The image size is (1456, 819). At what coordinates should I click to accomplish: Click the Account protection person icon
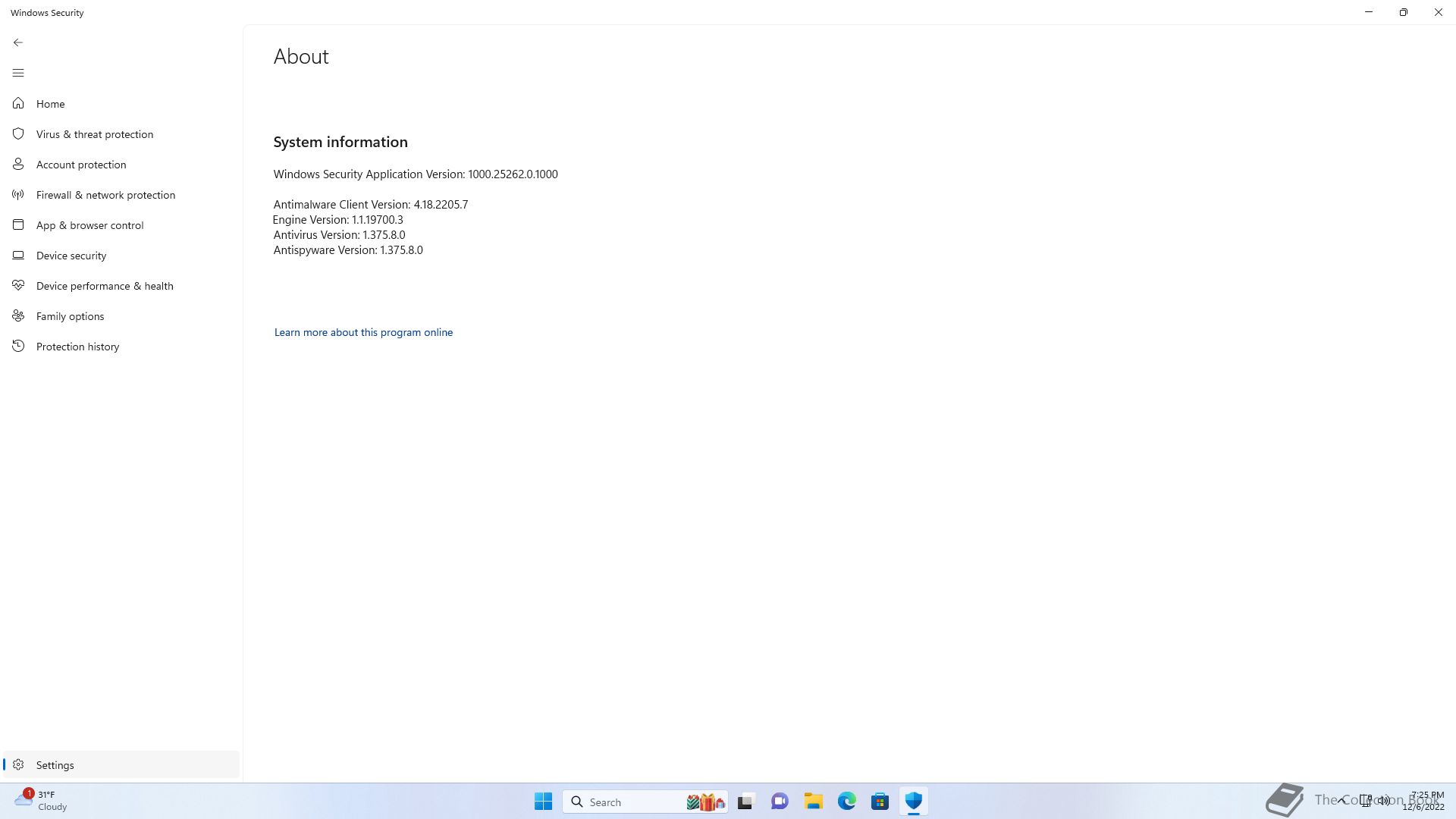(x=18, y=164)
